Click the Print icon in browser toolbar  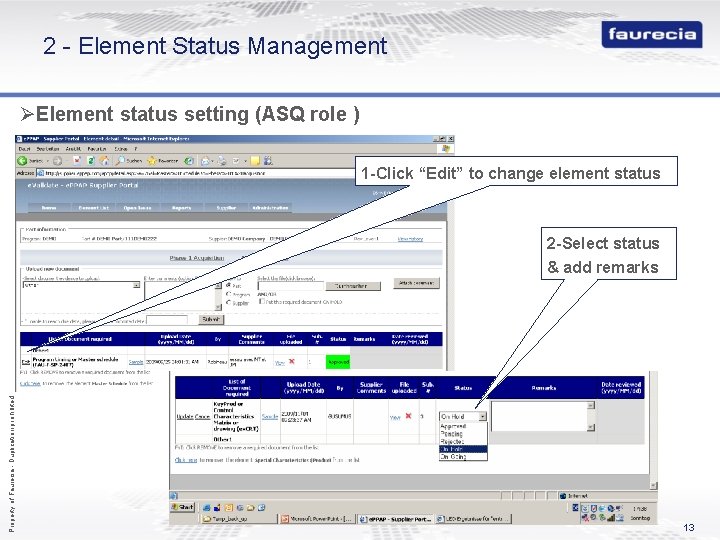click(x=222, y=161)
